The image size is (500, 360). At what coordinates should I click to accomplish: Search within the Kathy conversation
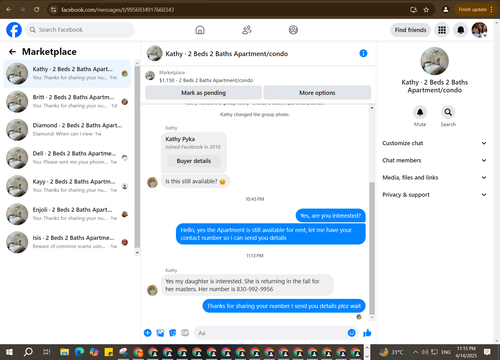point(448,112)
